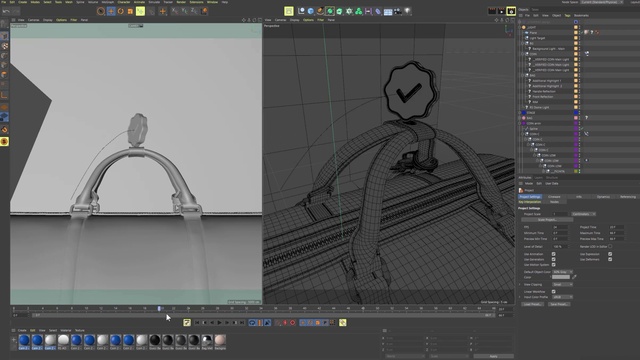Click frame marker on the timeline ruler
The height and width of the screenshot is (360, 640).
point(159,309)
